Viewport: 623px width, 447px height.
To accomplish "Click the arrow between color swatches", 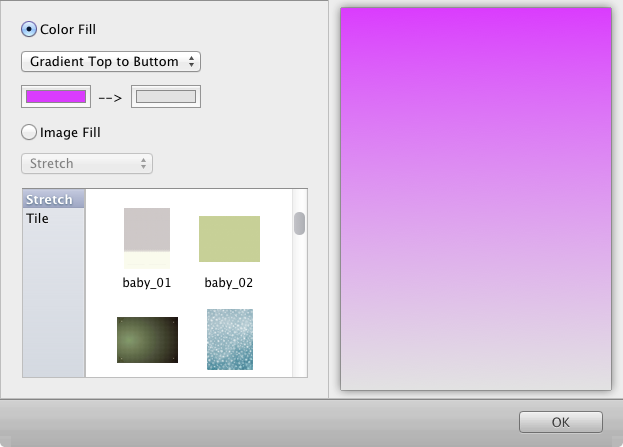I will click(111, 98).
